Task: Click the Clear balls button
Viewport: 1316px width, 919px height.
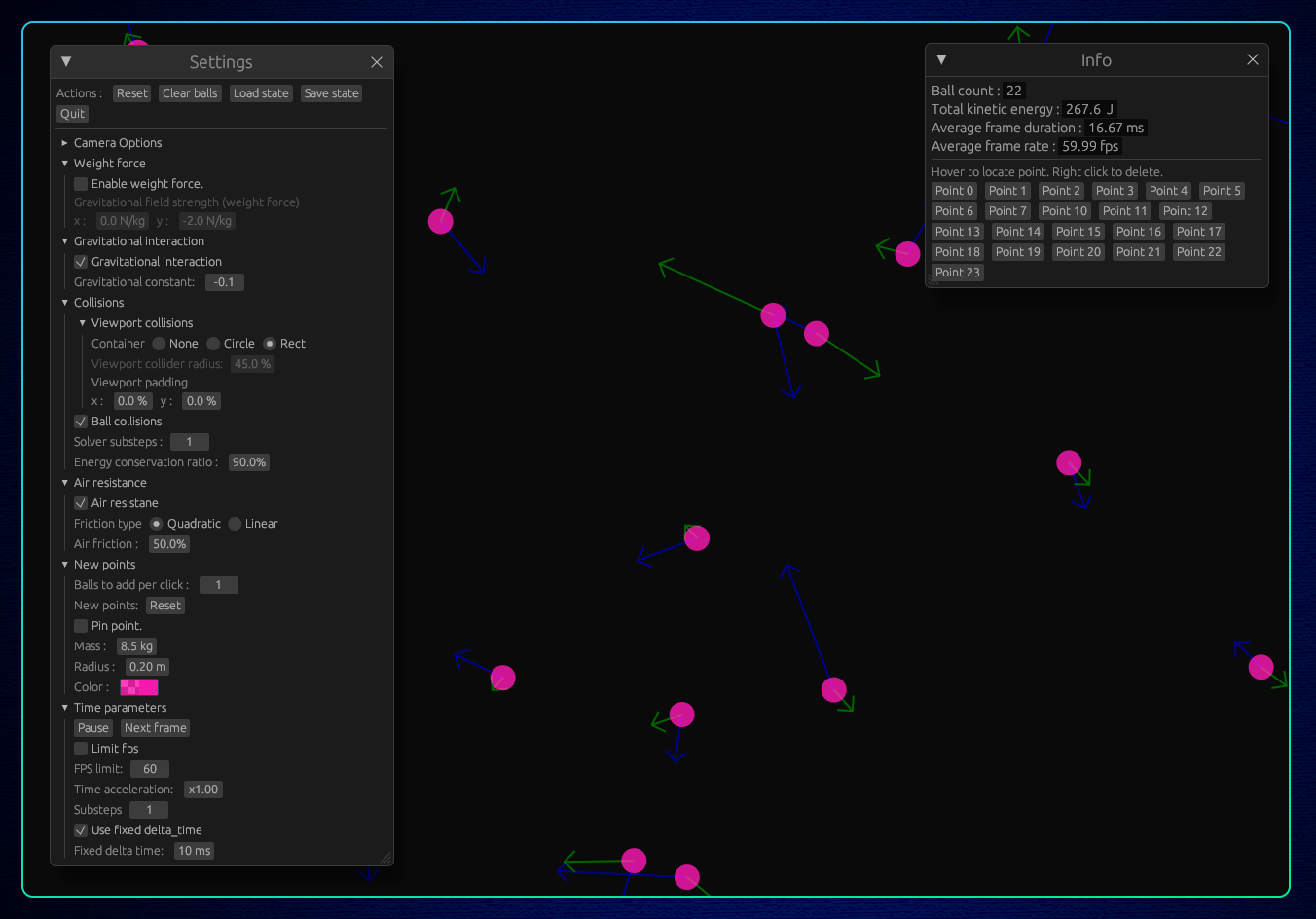Action: [190, 92]
